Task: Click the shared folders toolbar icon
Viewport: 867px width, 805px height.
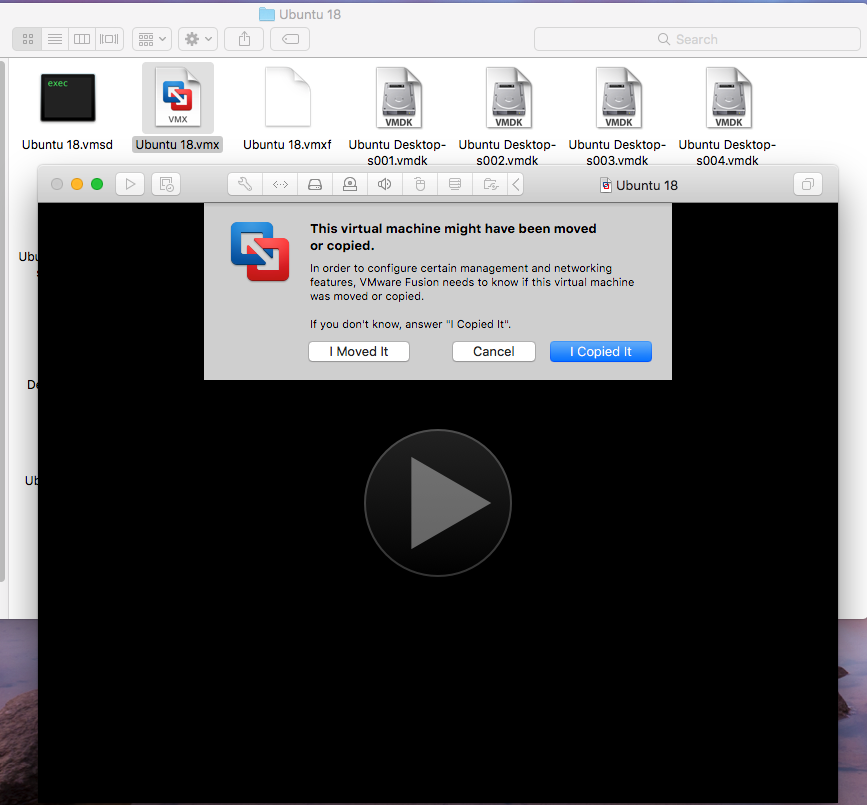Action: click(x=490, y=184)
